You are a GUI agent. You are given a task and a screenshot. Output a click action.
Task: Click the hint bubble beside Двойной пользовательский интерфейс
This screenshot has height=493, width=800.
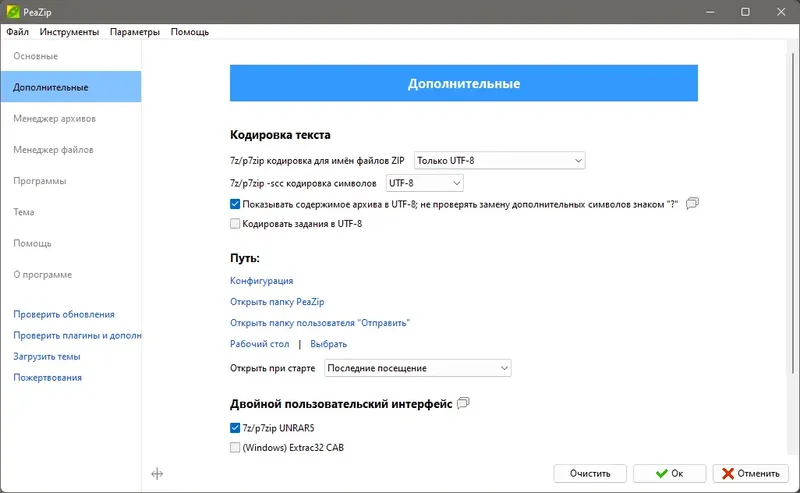tap(463, 404)
